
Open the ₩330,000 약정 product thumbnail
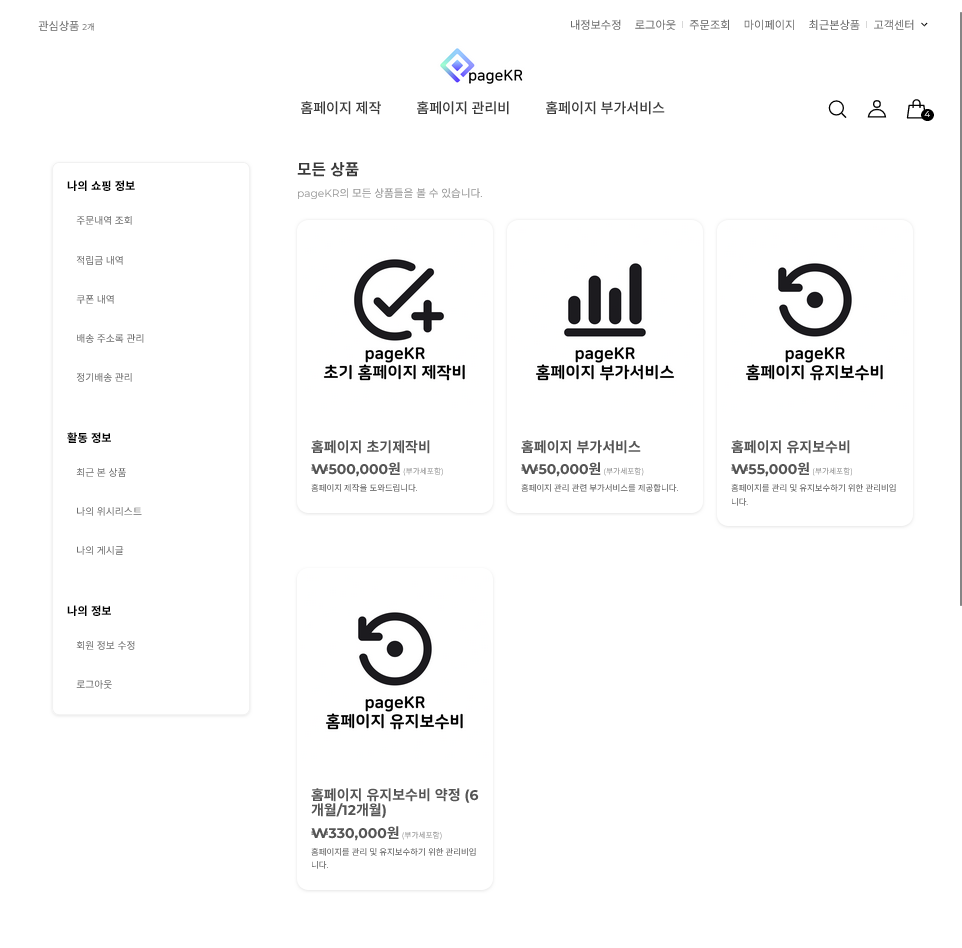(394, 667)
